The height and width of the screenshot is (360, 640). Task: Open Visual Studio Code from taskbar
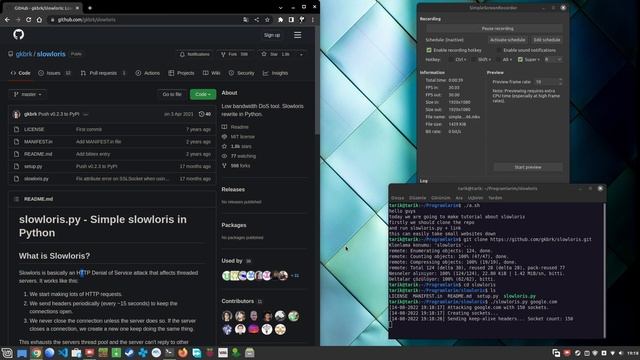click(63, 353)
